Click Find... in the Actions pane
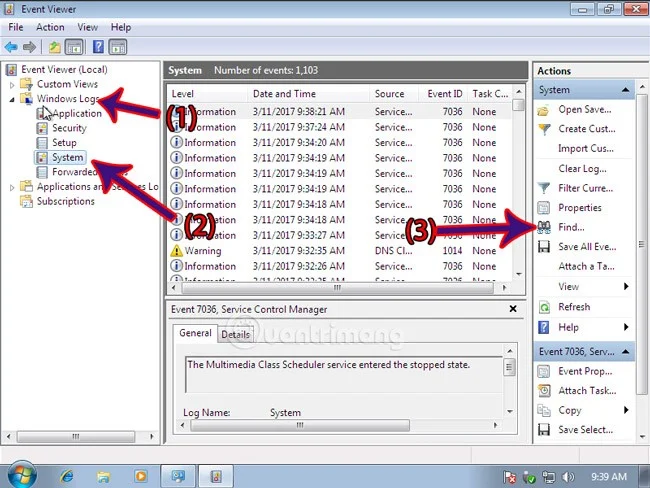650x488 pixels. (572, 228)
